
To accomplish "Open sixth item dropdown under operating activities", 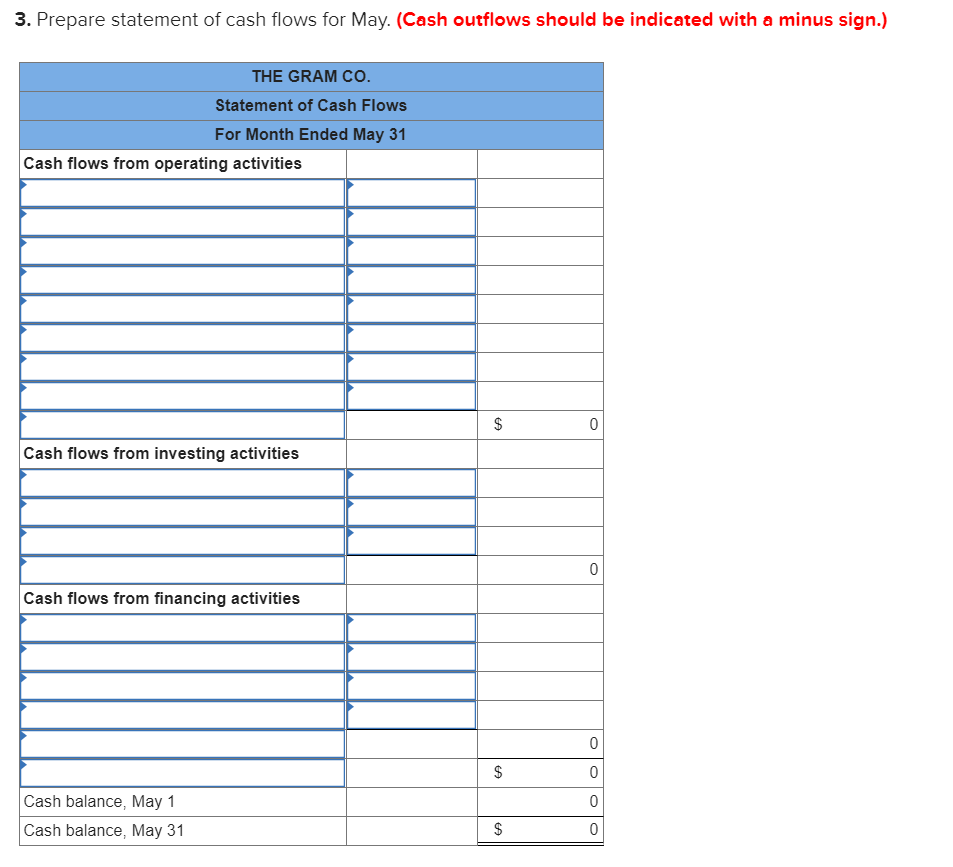I will coord(182,338).
